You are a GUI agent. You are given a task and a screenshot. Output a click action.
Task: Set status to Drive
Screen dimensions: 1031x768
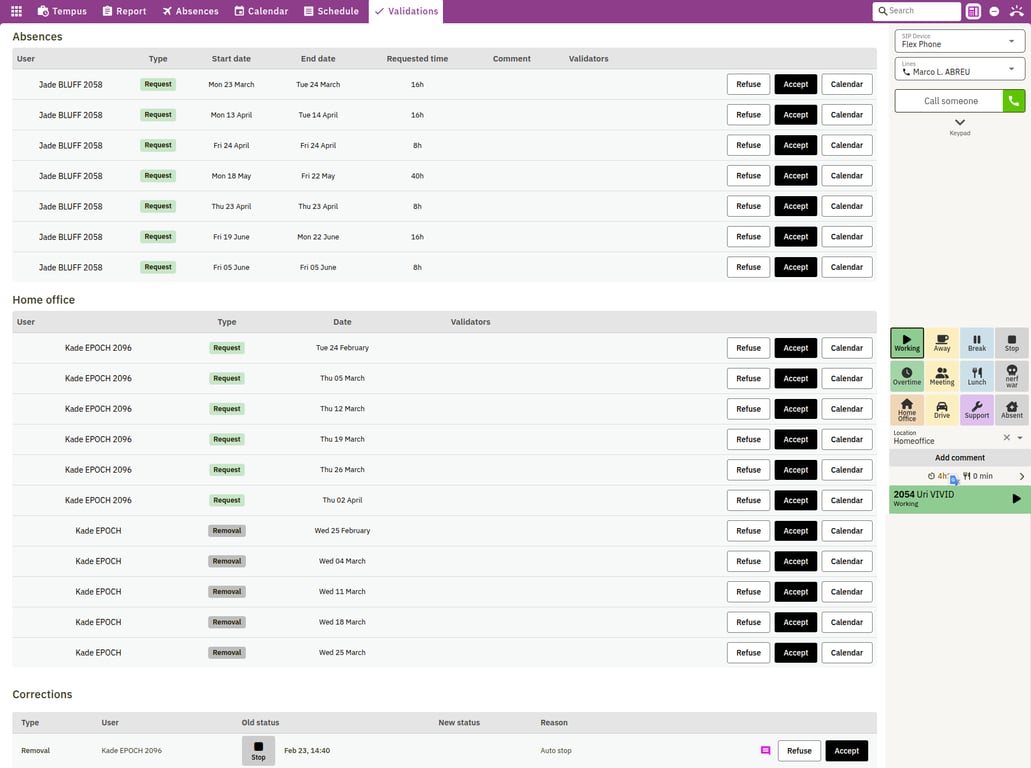[x=942, y=410]
